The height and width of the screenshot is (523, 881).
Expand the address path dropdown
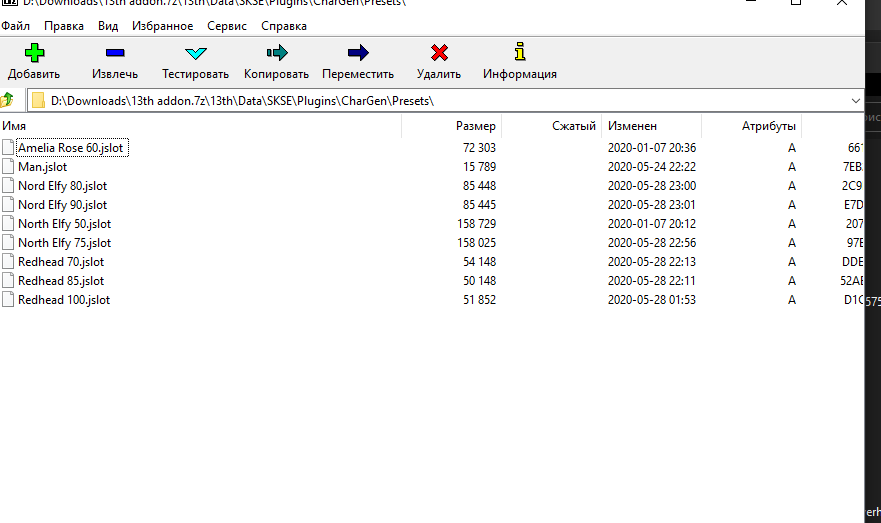[855, 100]
